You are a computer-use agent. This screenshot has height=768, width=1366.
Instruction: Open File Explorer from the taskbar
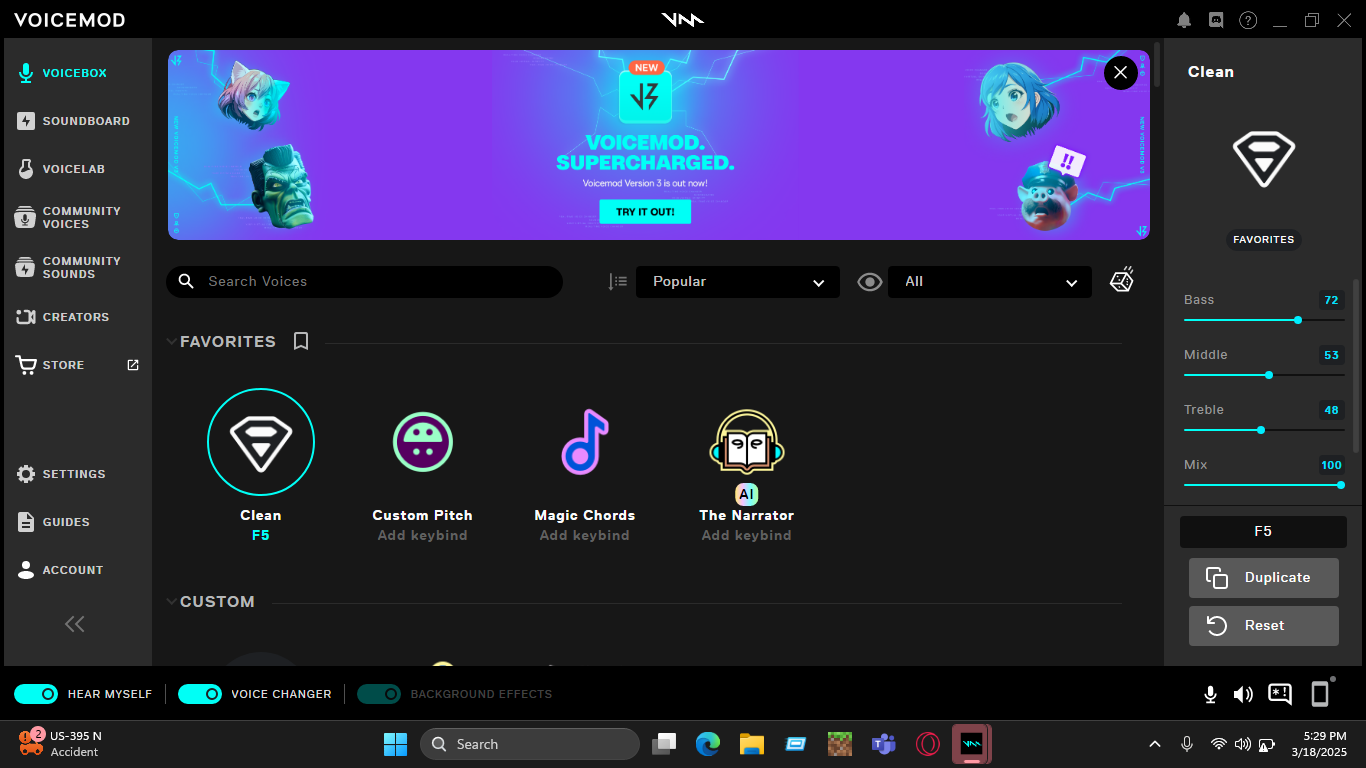tap(752, 744)
